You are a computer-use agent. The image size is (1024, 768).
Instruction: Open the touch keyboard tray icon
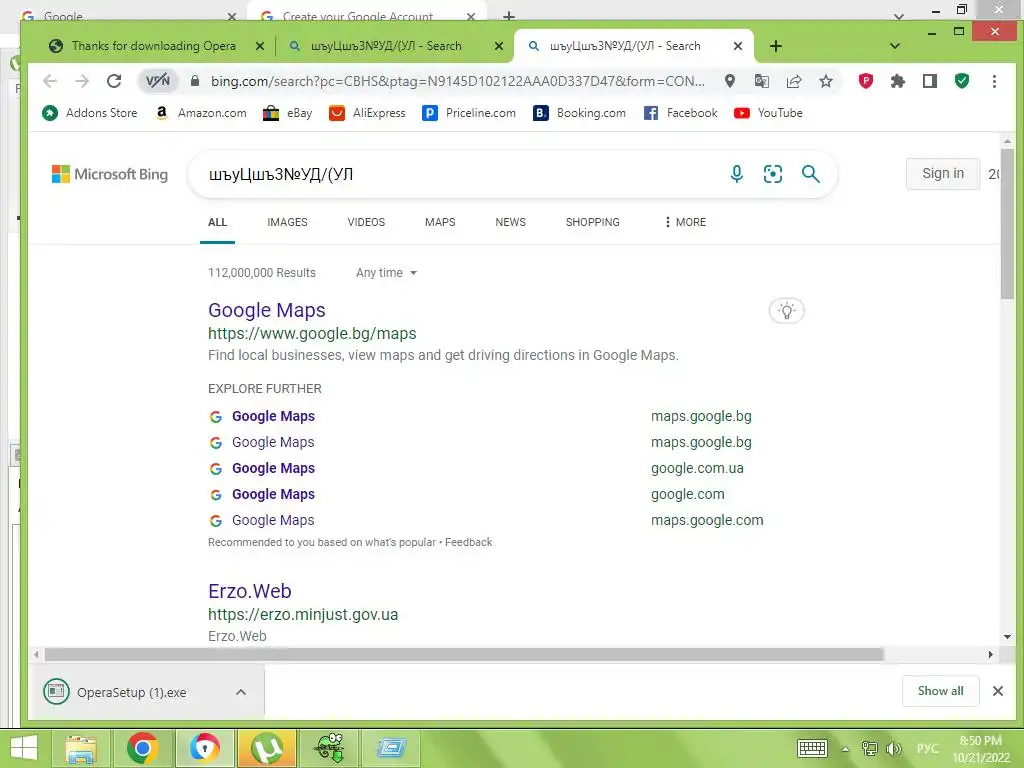812,748
